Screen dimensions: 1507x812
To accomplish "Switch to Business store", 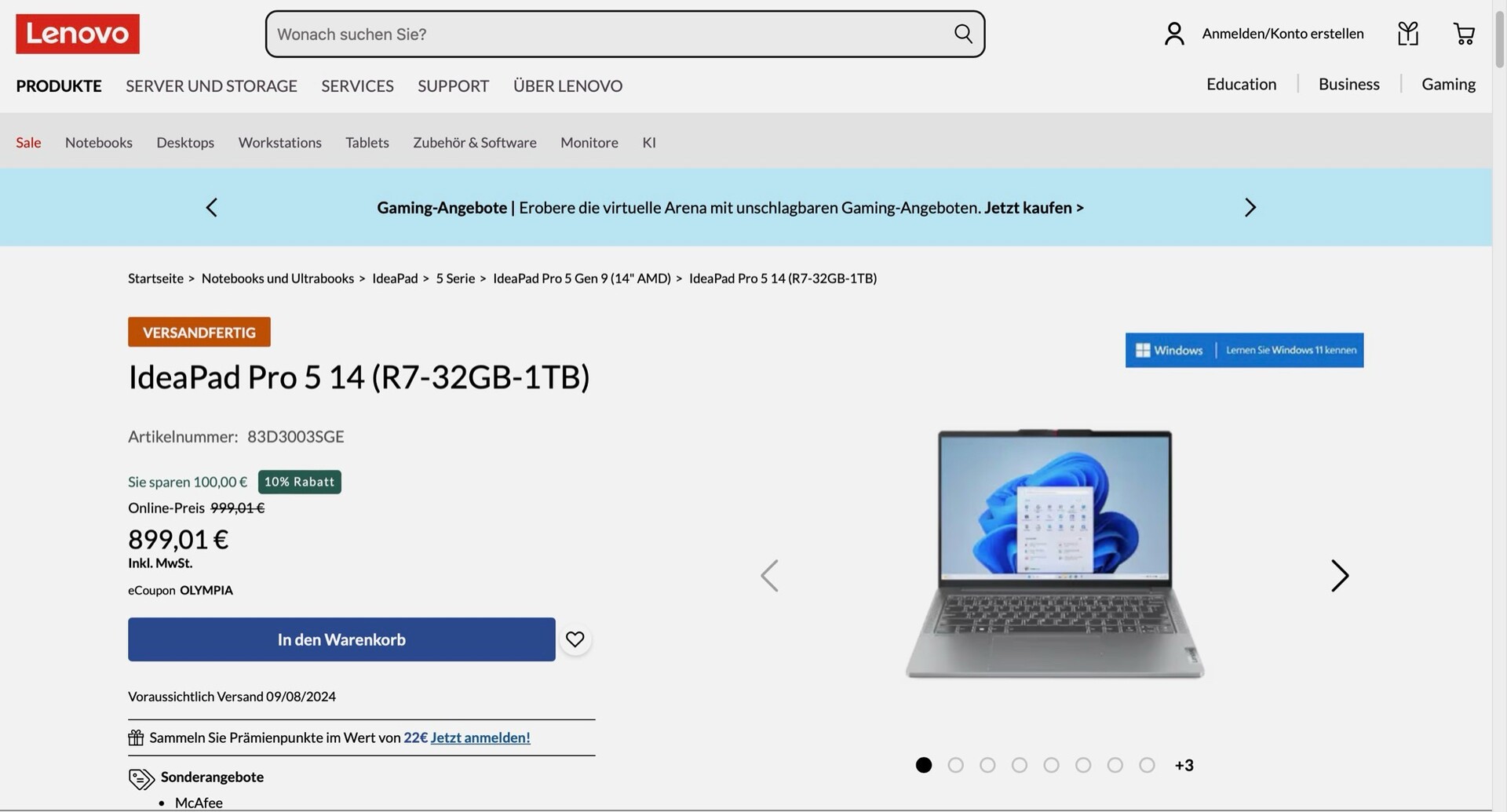I will coord(1348,84).
